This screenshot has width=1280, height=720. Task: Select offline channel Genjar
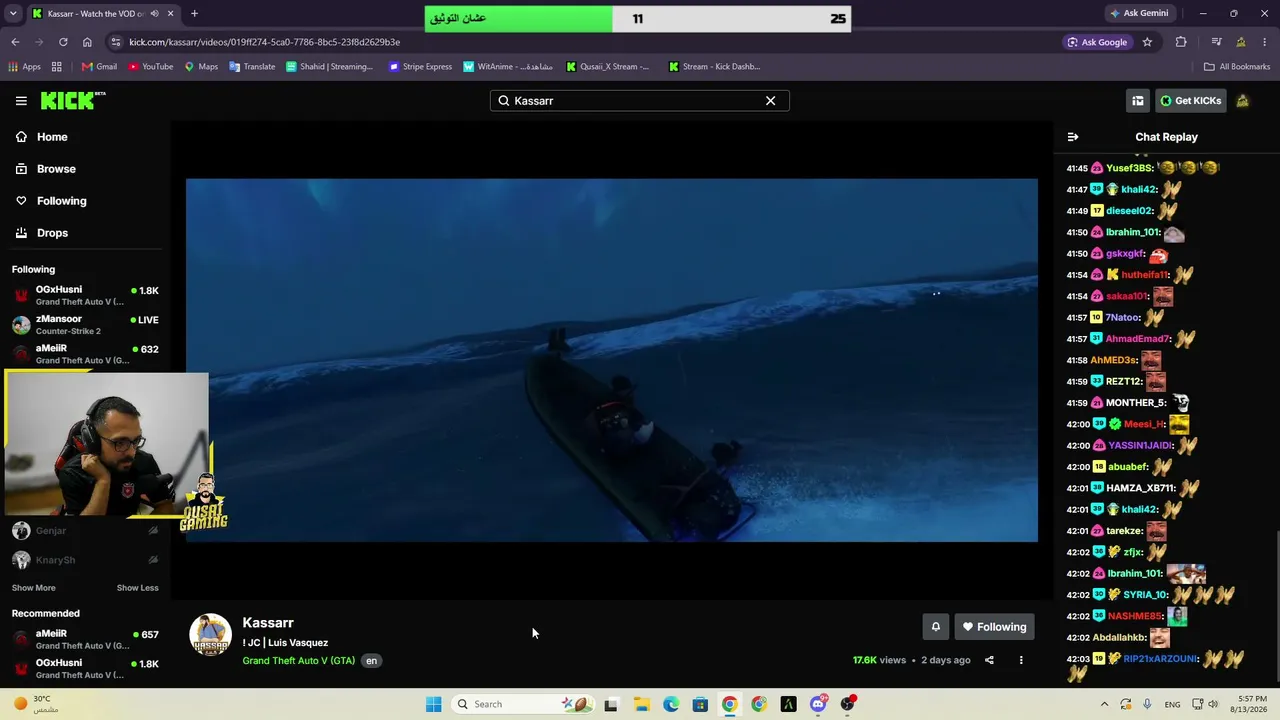point(85,531)
